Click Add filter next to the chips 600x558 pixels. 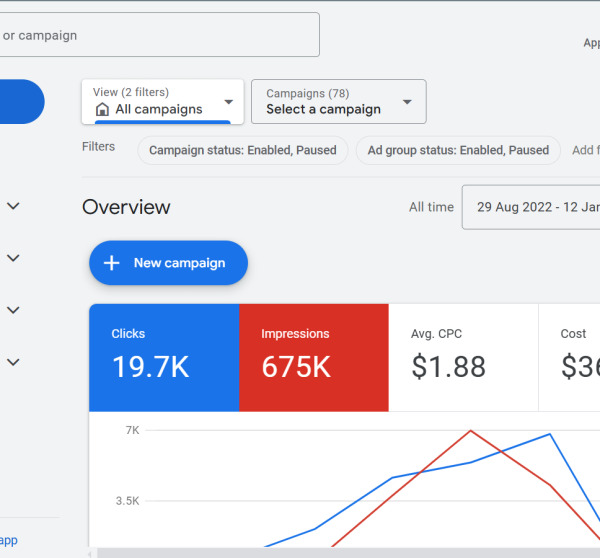click(x=585, y=150)
